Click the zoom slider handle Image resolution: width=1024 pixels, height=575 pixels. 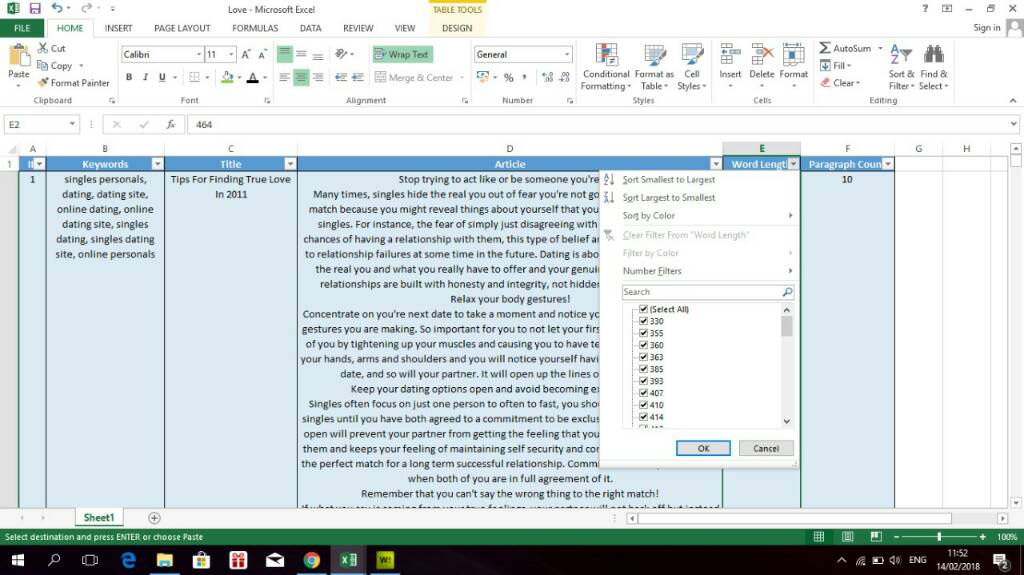pos(939,536)
